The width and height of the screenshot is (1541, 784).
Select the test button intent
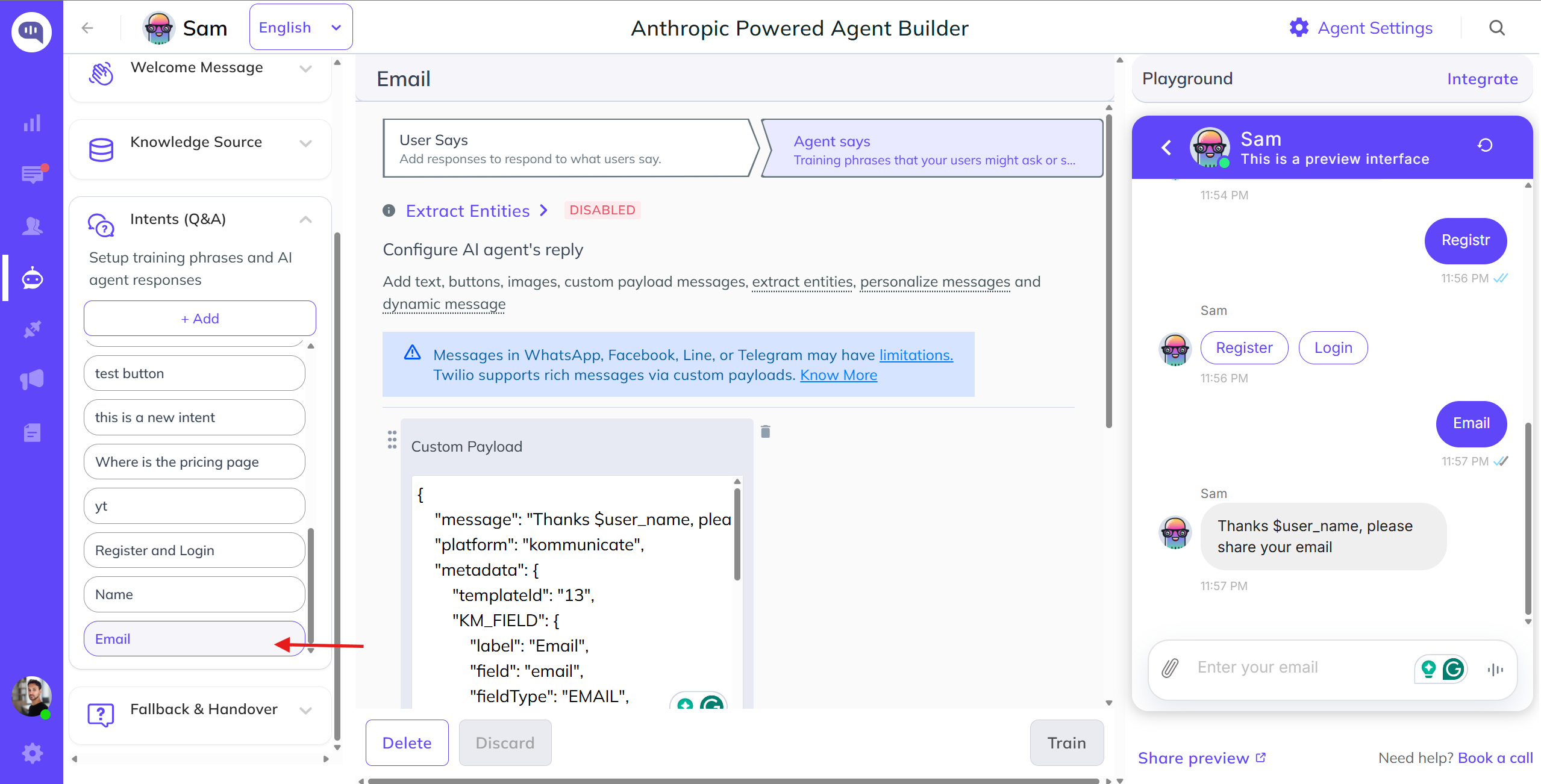pos(195,373)
